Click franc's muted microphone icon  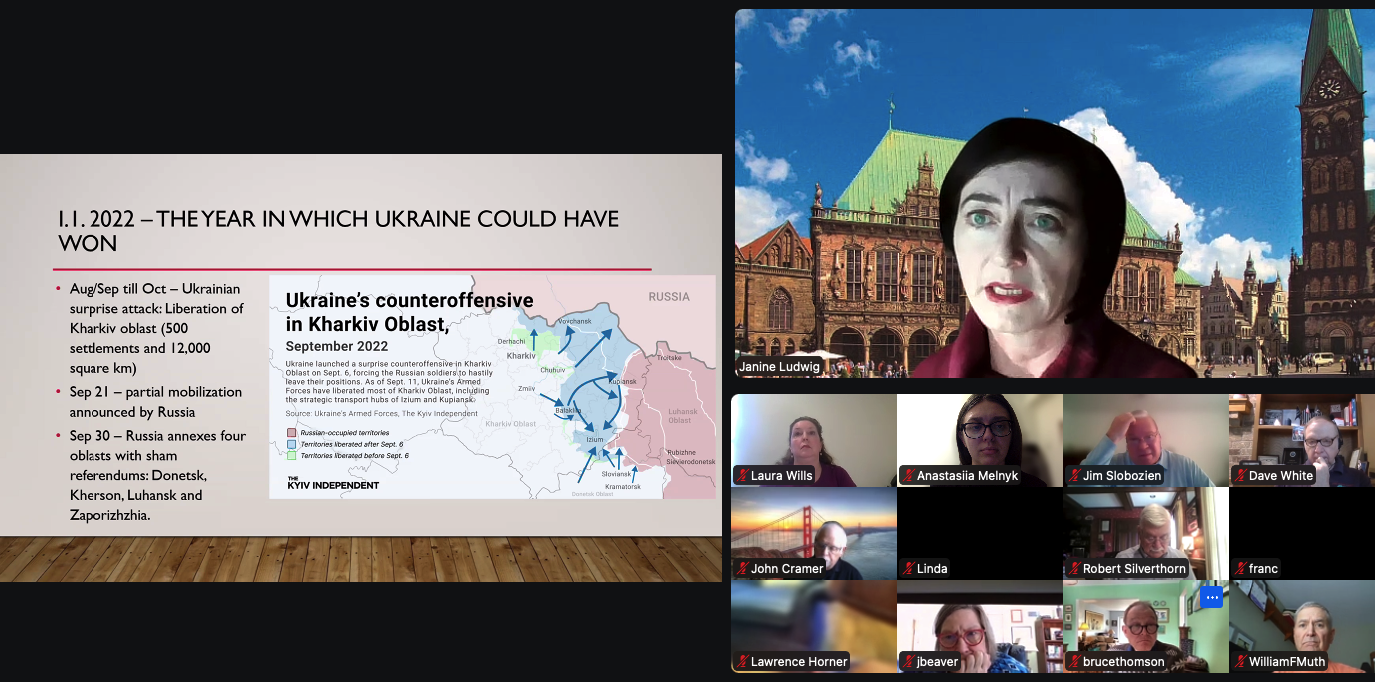[x=1241, y=569]
